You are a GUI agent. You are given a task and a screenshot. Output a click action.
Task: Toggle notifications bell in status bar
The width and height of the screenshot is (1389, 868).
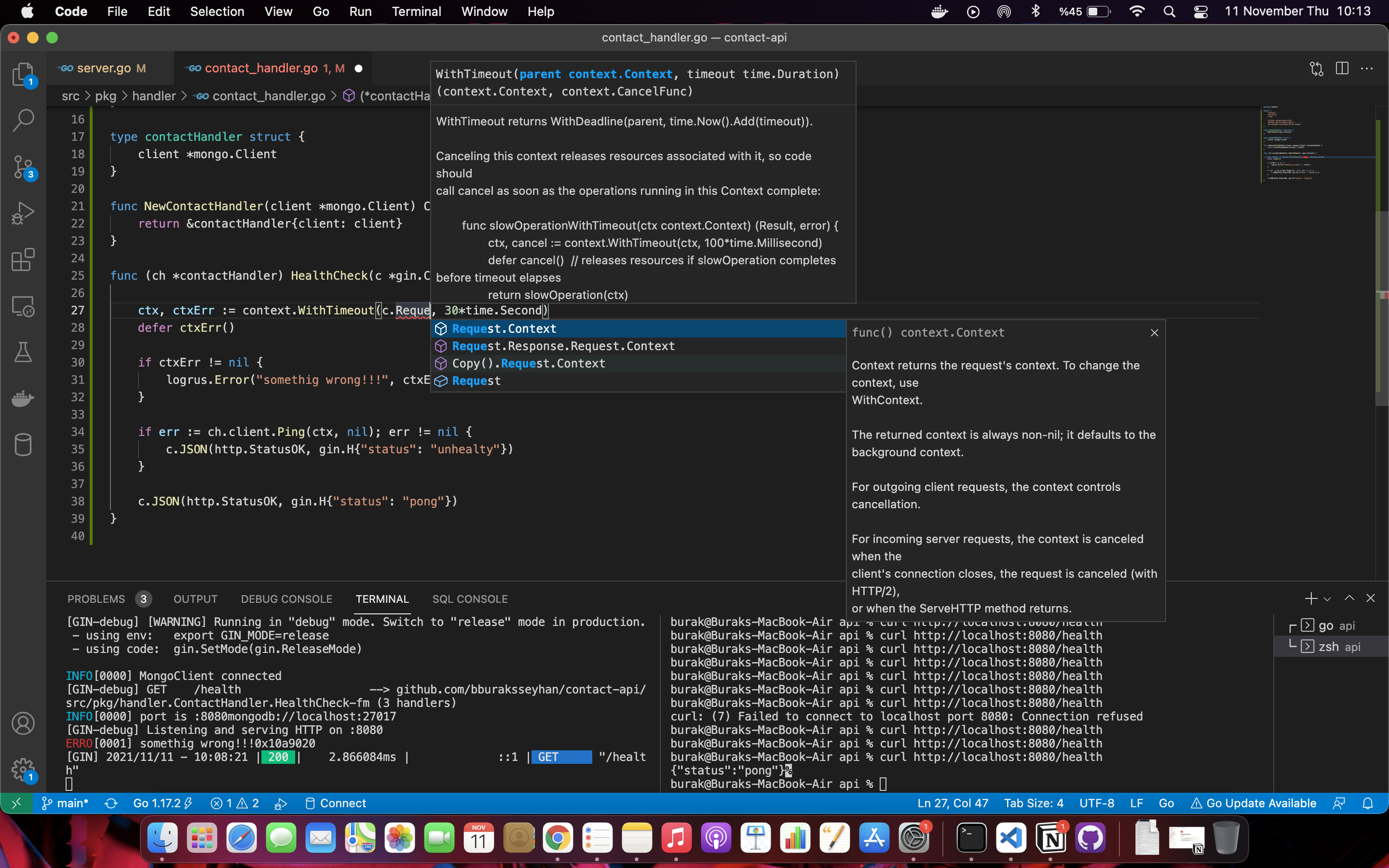coord(1368,803)
